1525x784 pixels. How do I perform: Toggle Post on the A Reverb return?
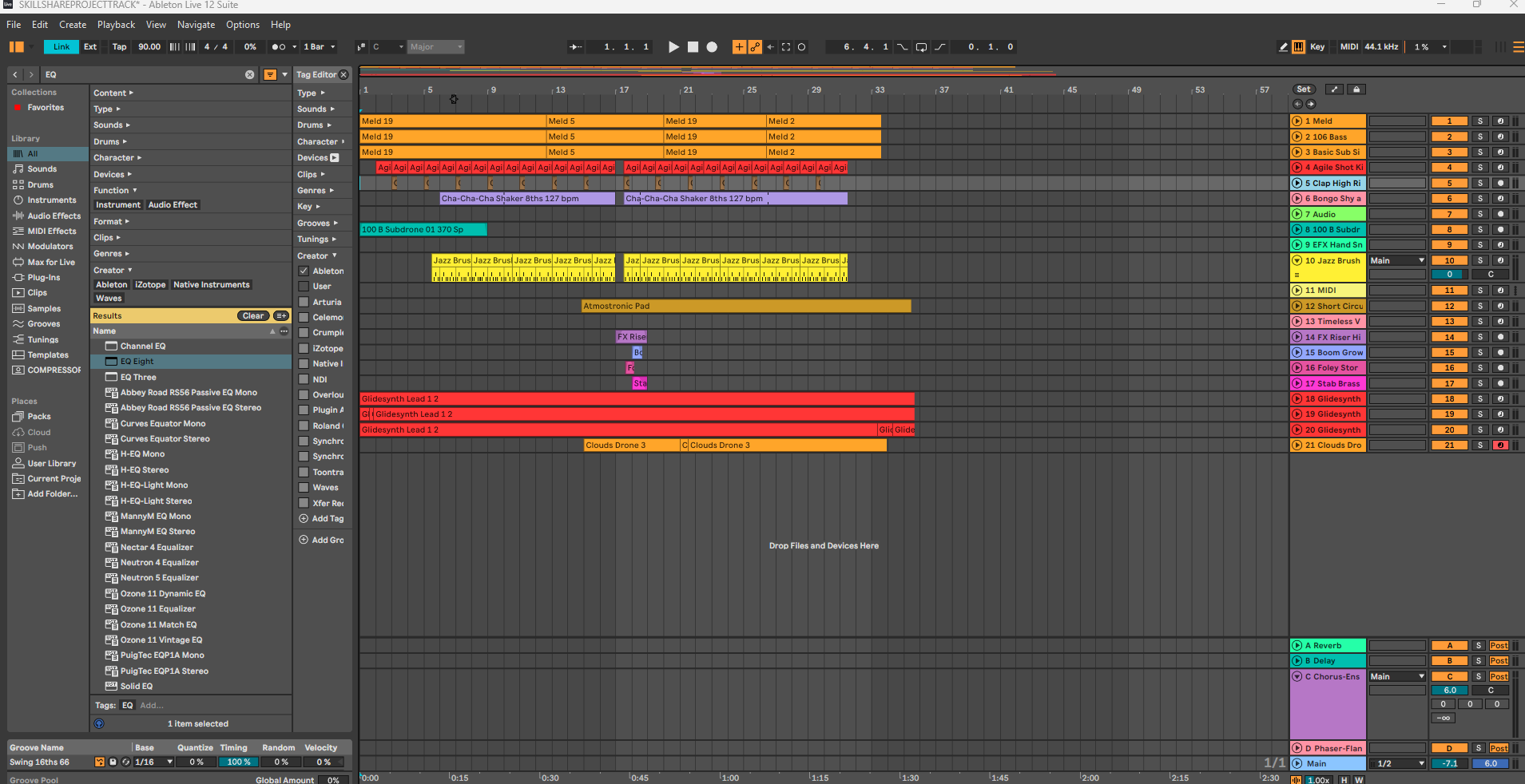[x=1499, y=646]
